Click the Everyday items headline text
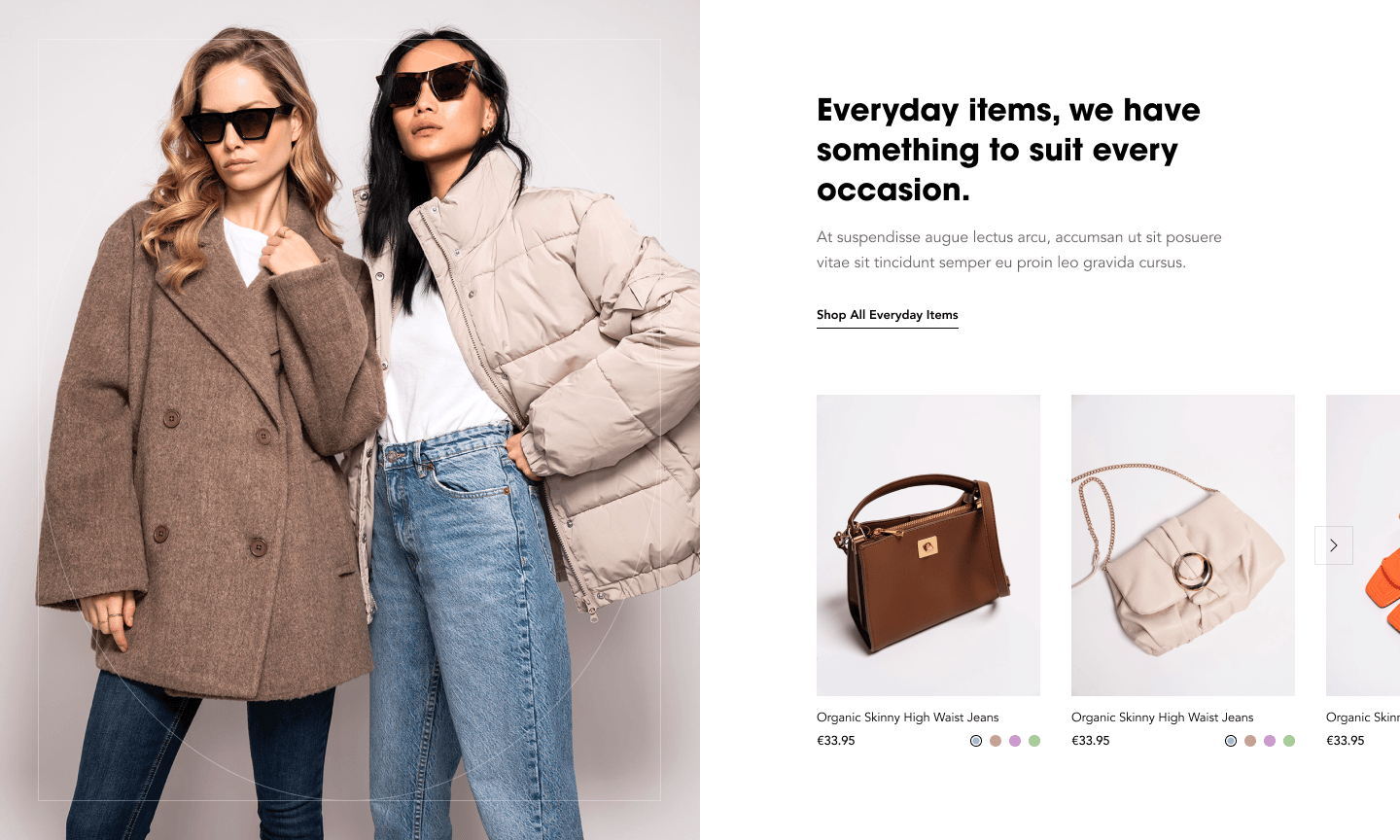Image resolution: width=1400 pixels, height=840 pixels. (1008, 150)
